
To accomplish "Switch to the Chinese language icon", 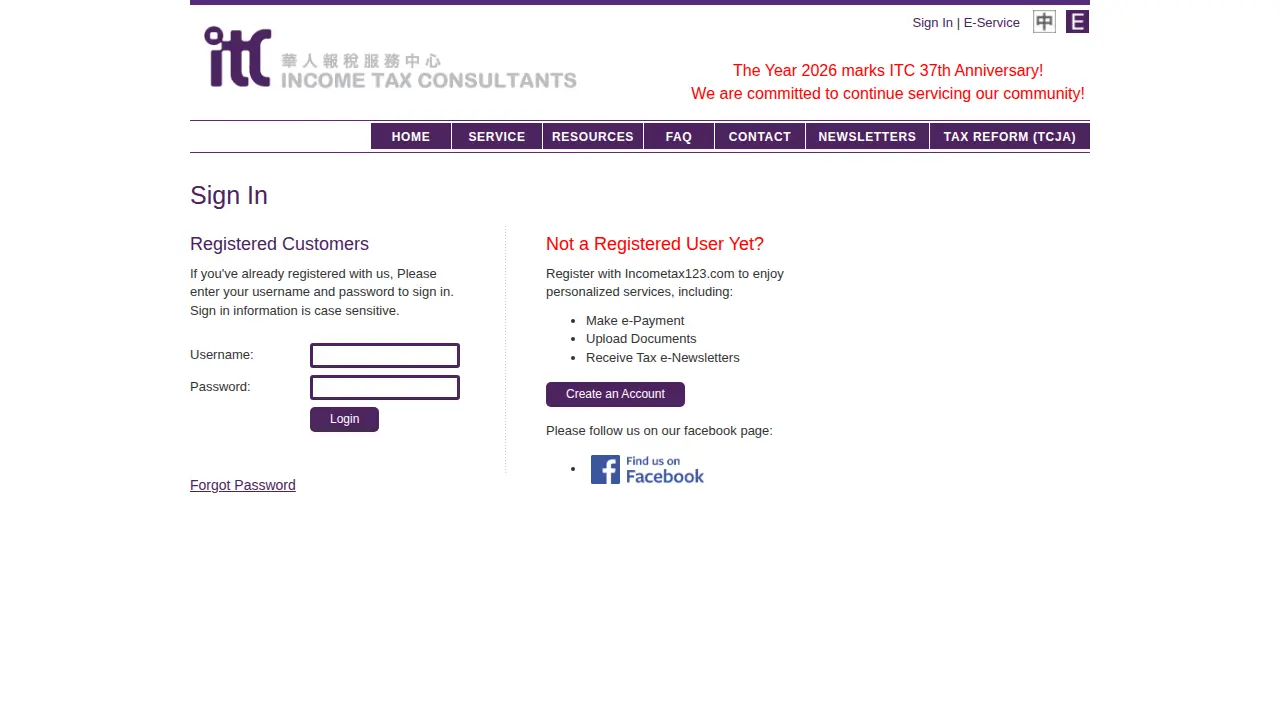I will click(x=1044, y=22).
